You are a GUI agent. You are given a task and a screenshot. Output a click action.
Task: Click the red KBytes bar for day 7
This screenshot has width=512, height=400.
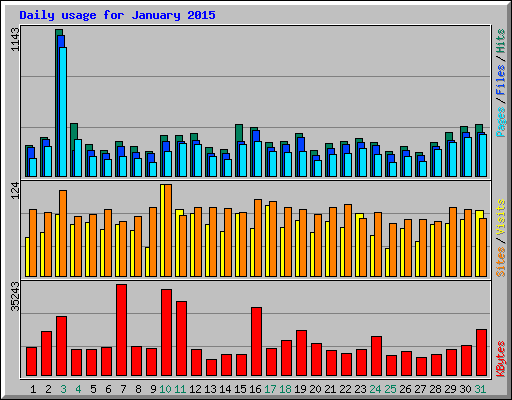tap(122, 330)
